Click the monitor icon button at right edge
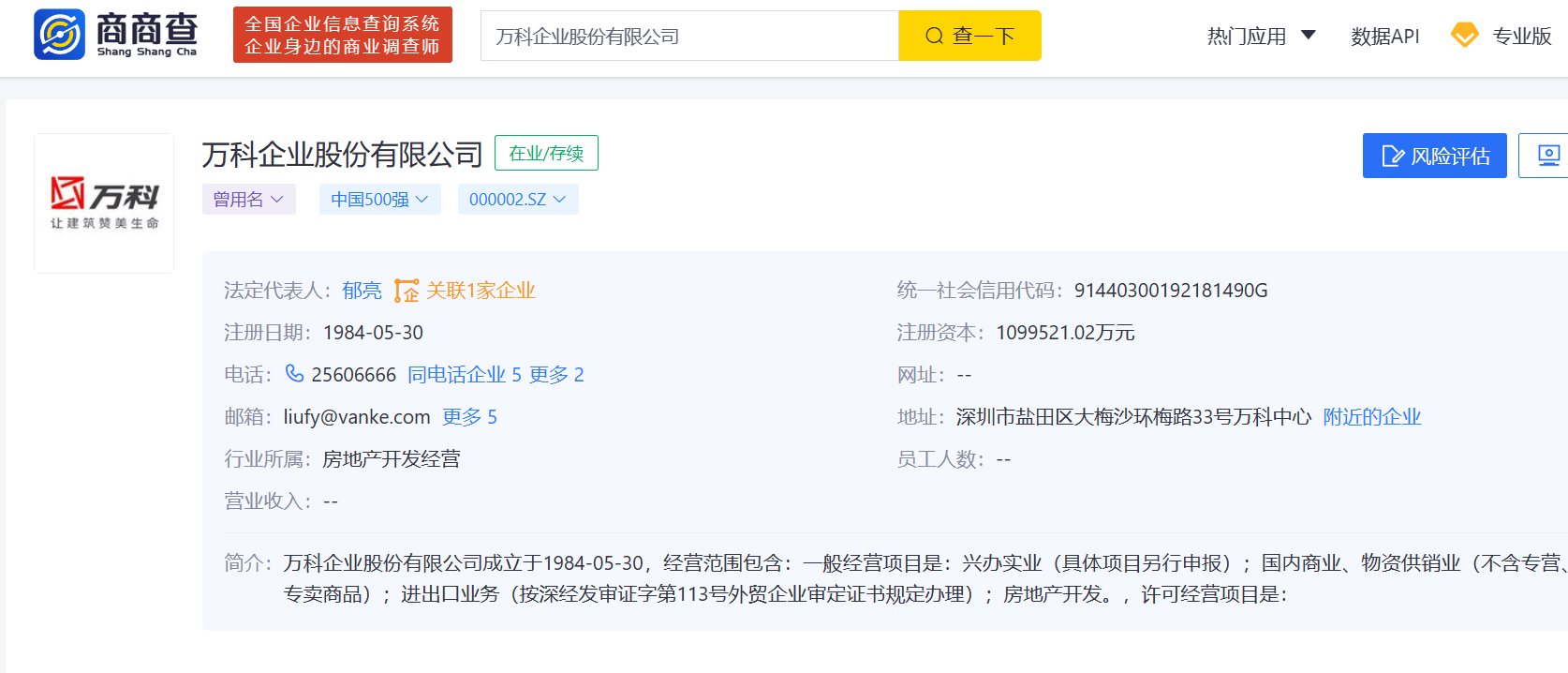Viewport: 1568px width, 673px height. (1548, 156)
